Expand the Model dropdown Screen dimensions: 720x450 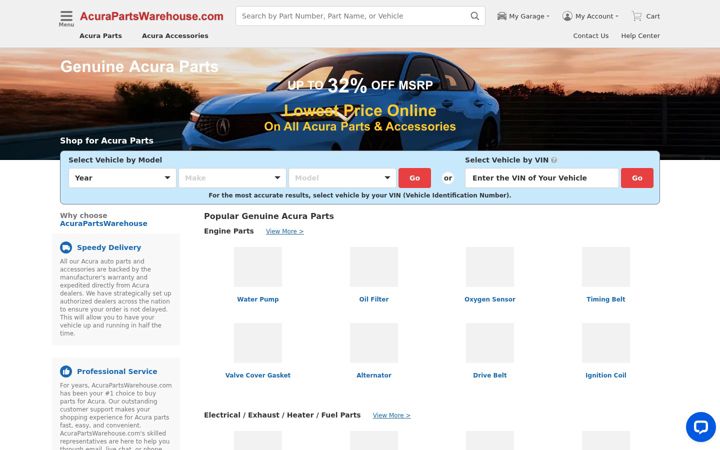[342, 178]
